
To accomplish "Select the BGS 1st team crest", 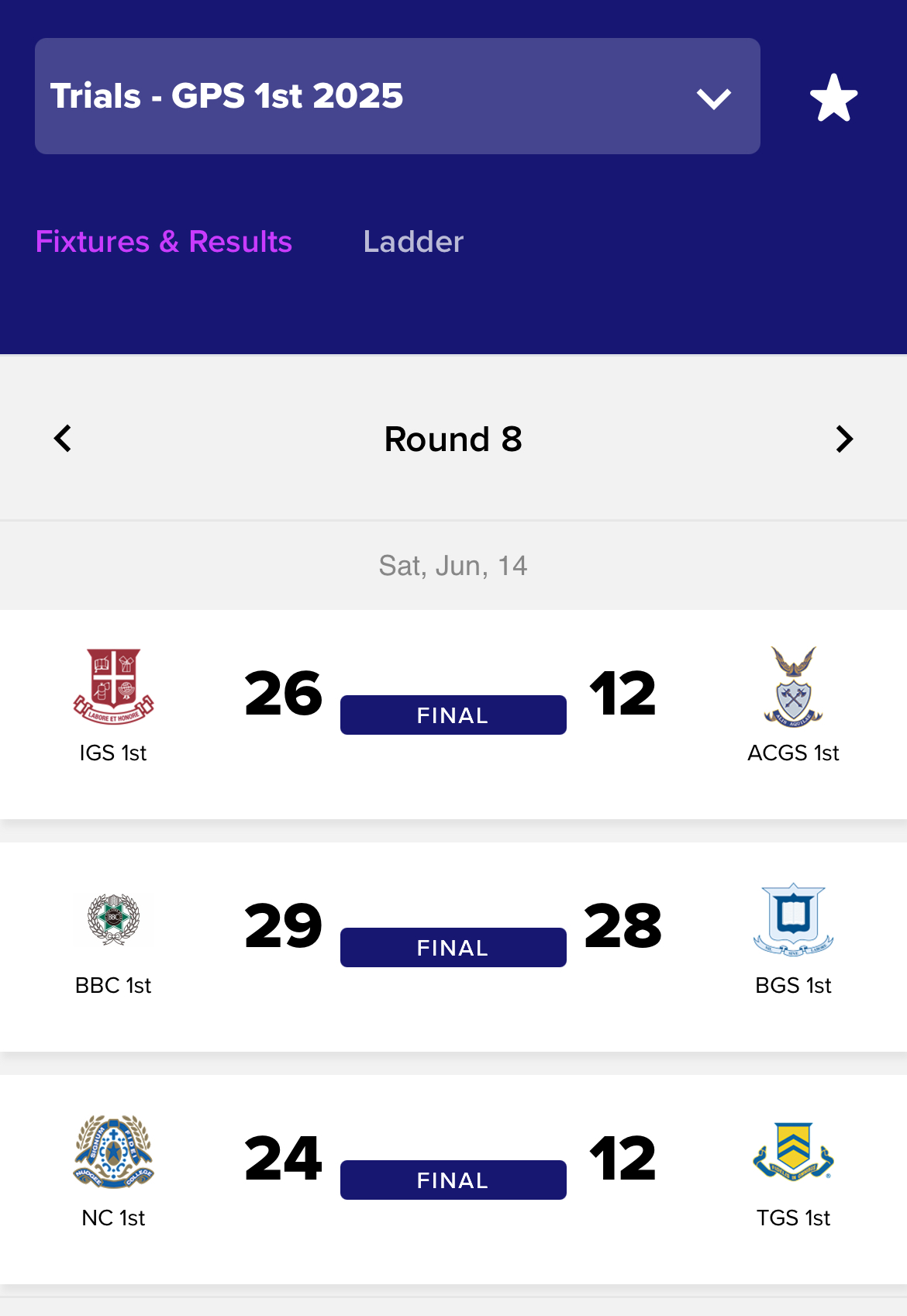I will [793, 919].
